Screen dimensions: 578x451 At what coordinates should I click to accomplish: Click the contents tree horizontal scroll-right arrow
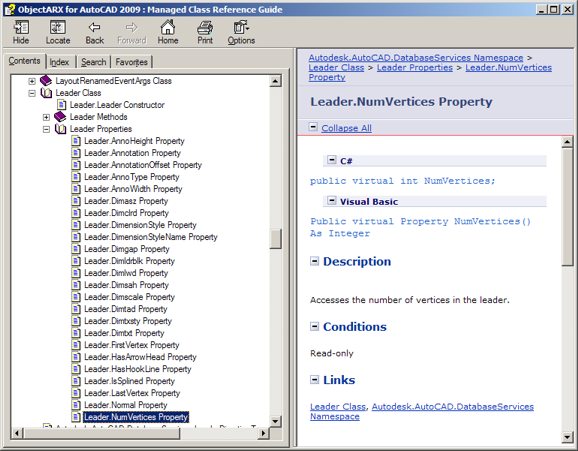263,433
